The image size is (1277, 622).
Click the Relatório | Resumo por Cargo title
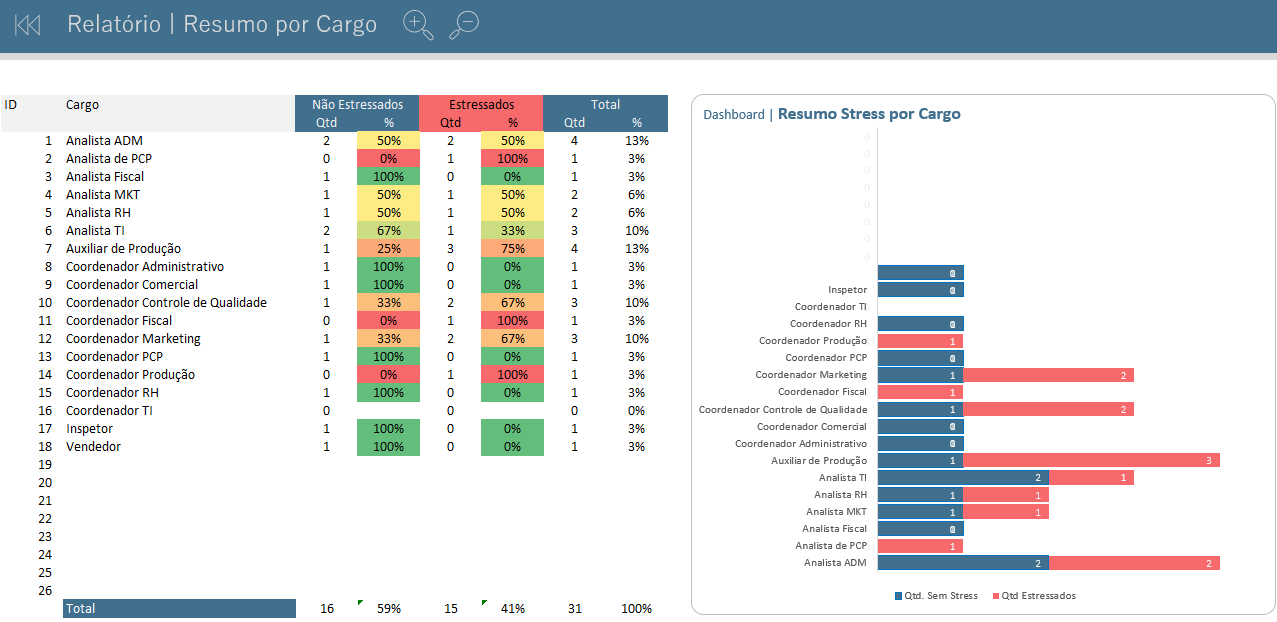point(221,25)
